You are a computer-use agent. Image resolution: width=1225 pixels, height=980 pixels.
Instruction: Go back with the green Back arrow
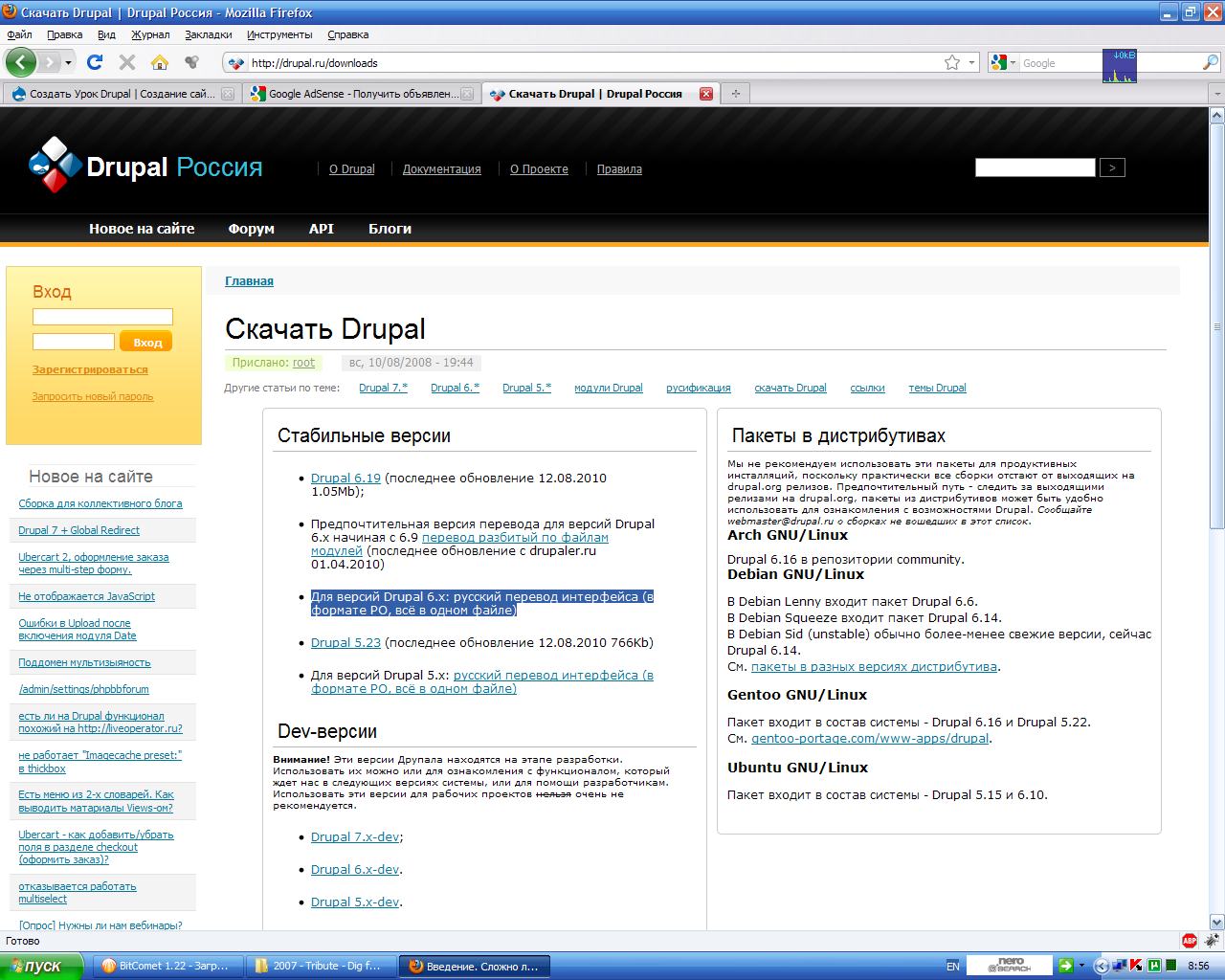coord(21,63)
